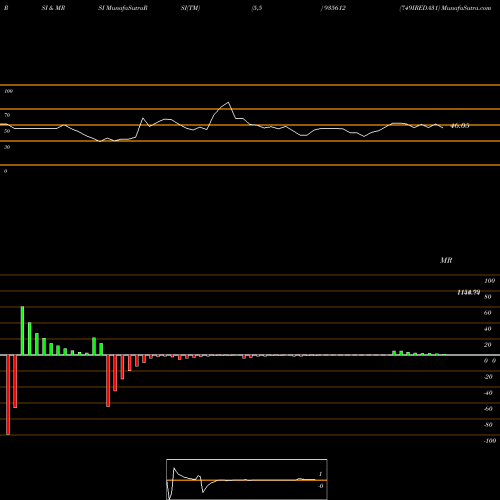Click the '-100' axis label in MR panel

(490, 441)
